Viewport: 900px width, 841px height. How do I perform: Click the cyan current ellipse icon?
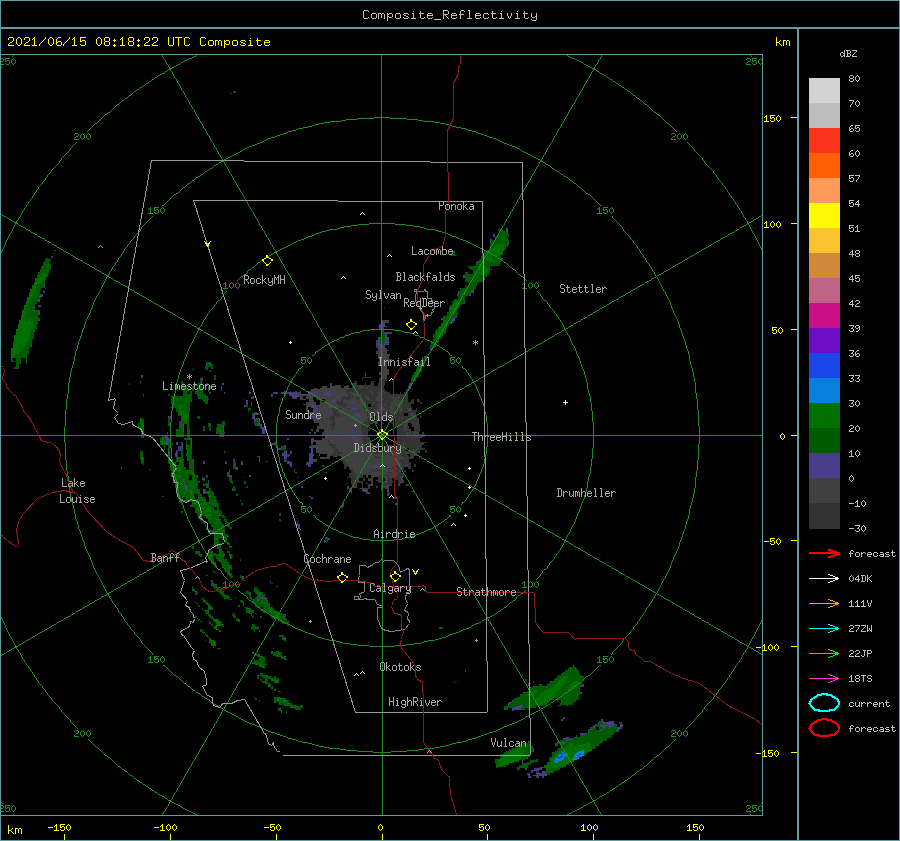[824, 703]
